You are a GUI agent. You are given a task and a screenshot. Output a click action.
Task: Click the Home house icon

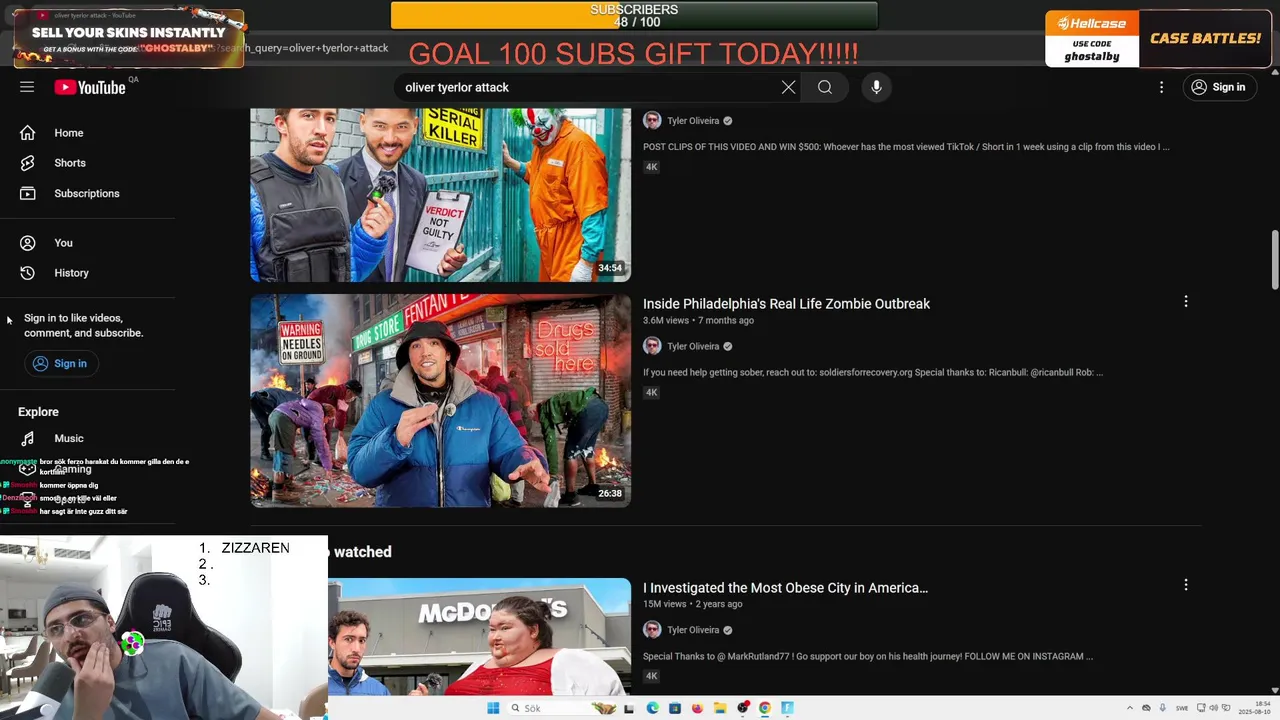[28, 133]
